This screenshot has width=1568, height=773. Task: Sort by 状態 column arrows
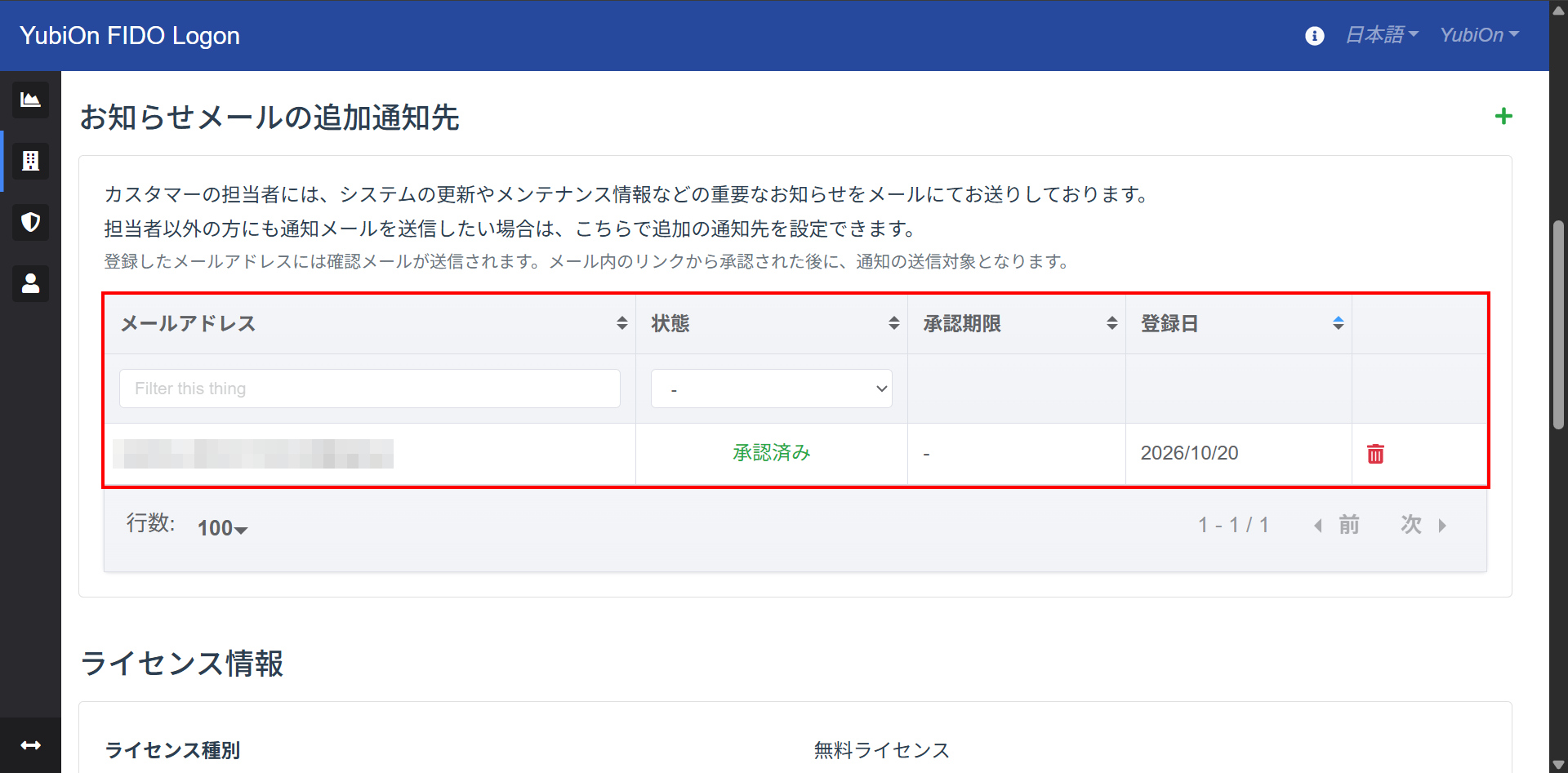[894, 323]
